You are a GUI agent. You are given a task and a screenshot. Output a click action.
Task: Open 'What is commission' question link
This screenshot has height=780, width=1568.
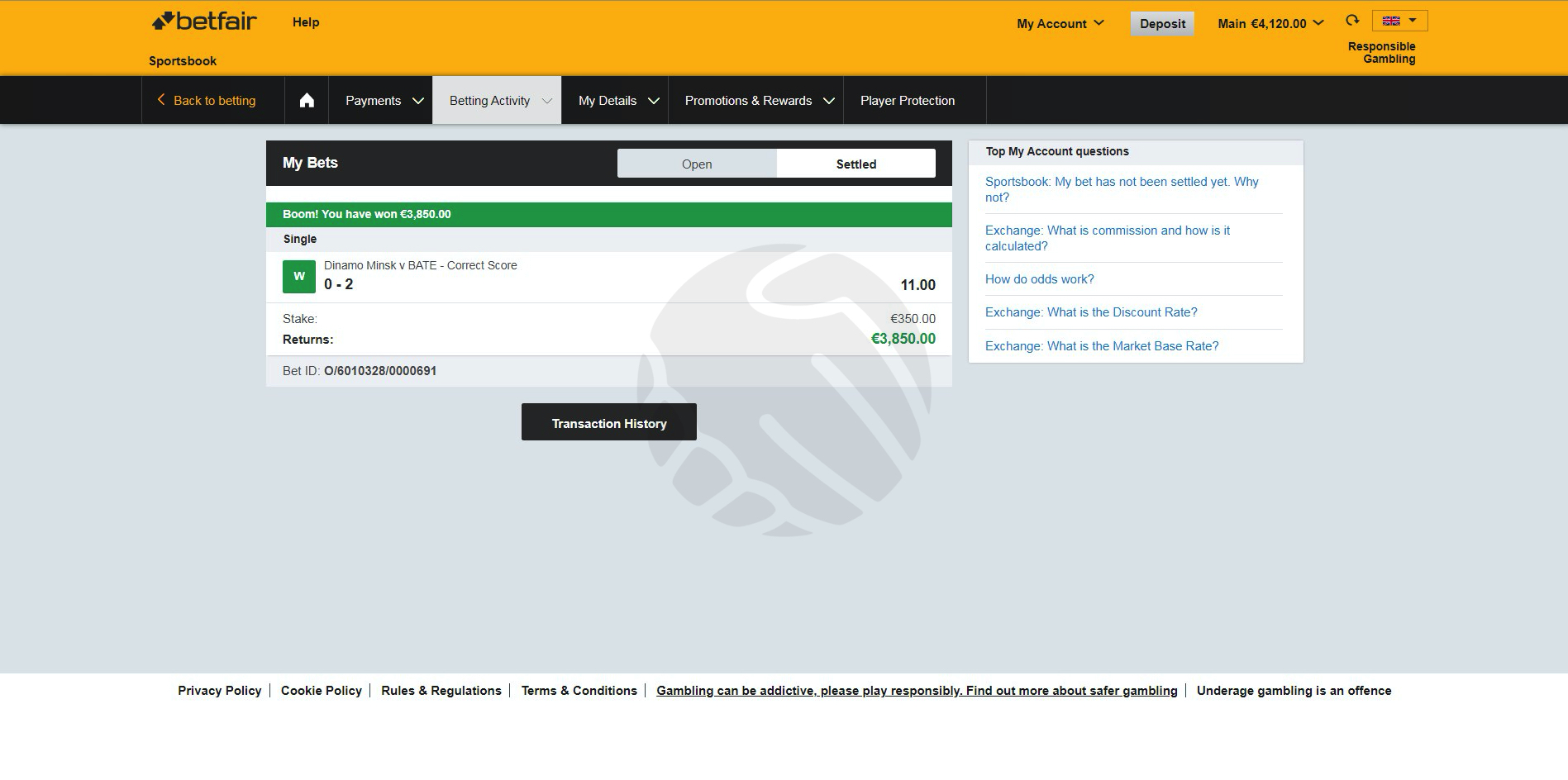click(x=1108, y=238)
